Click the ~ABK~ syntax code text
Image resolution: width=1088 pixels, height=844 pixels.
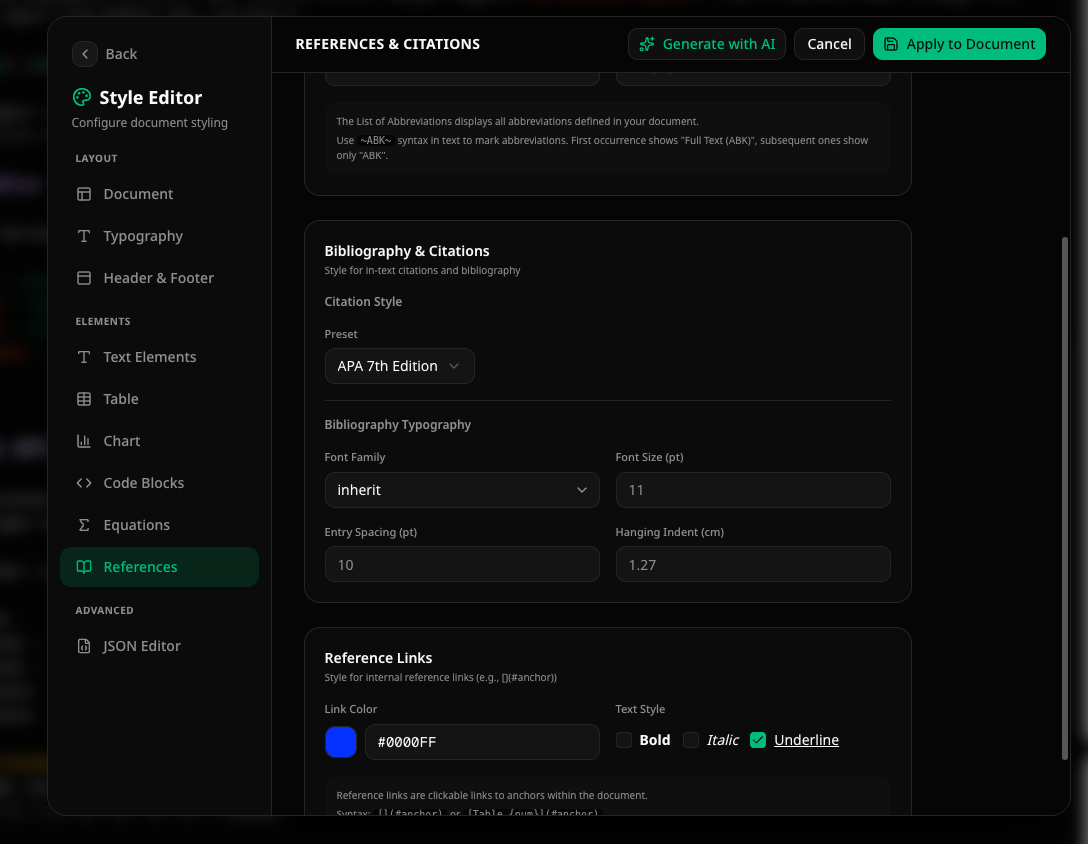[375, 140]
